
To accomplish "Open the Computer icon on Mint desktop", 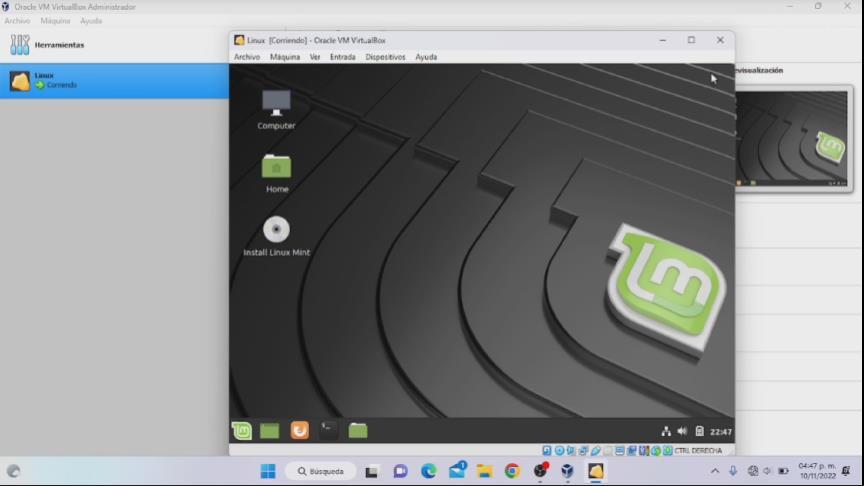I will (x=276, y=110).
